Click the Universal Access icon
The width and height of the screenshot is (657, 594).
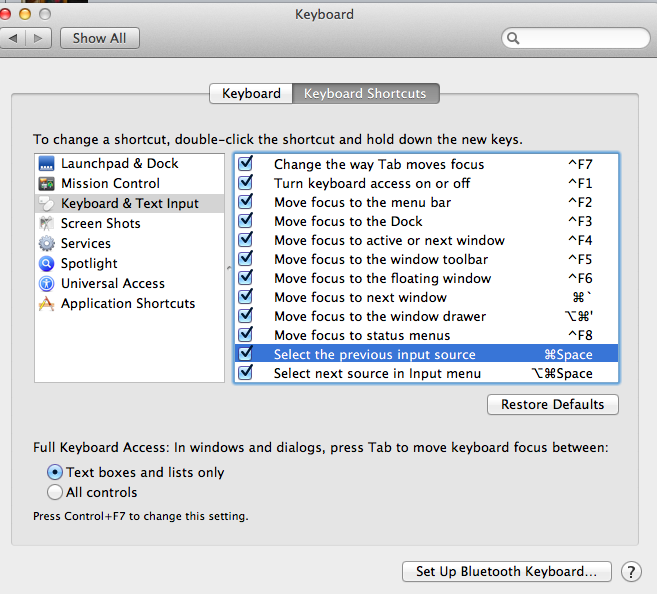click(x=46, y=284)
